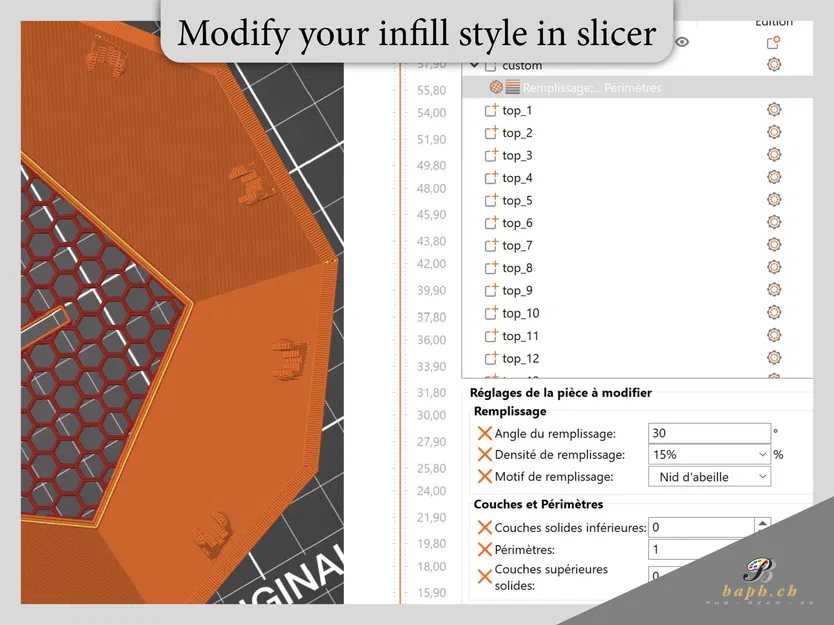The height and width of the screenshot is (625, 834).
Task: Increase Couches solides inférieures with up arrow
Action: coord(762,523)
